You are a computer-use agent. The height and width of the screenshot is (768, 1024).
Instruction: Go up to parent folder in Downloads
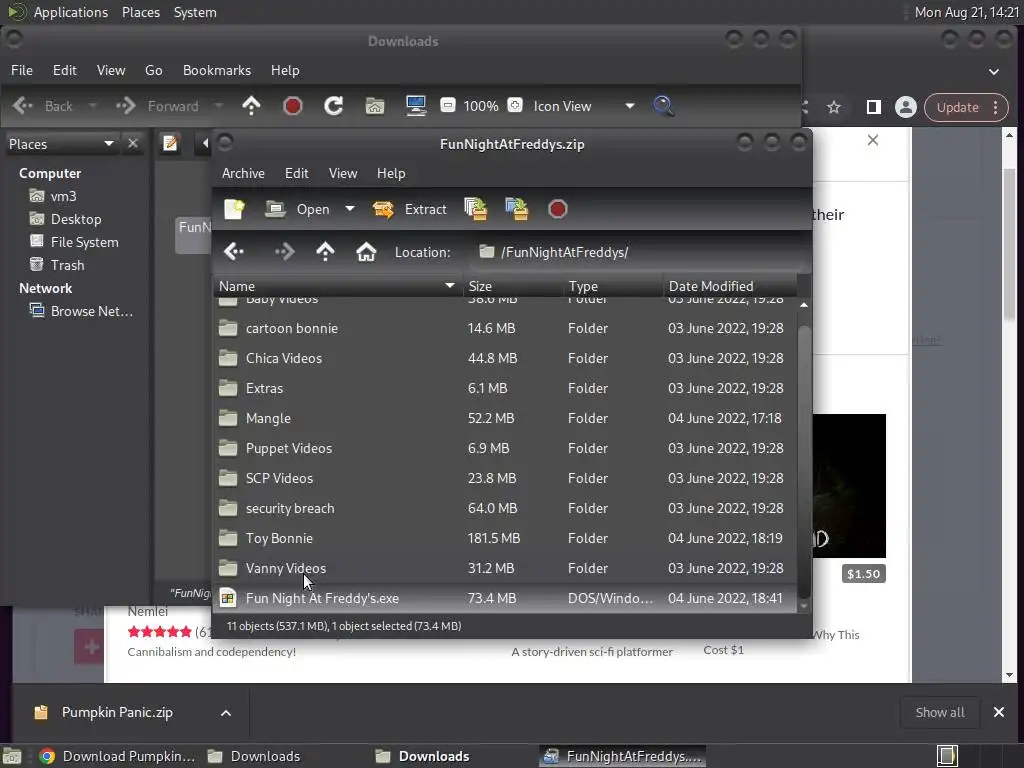click(x=251, y=106)
